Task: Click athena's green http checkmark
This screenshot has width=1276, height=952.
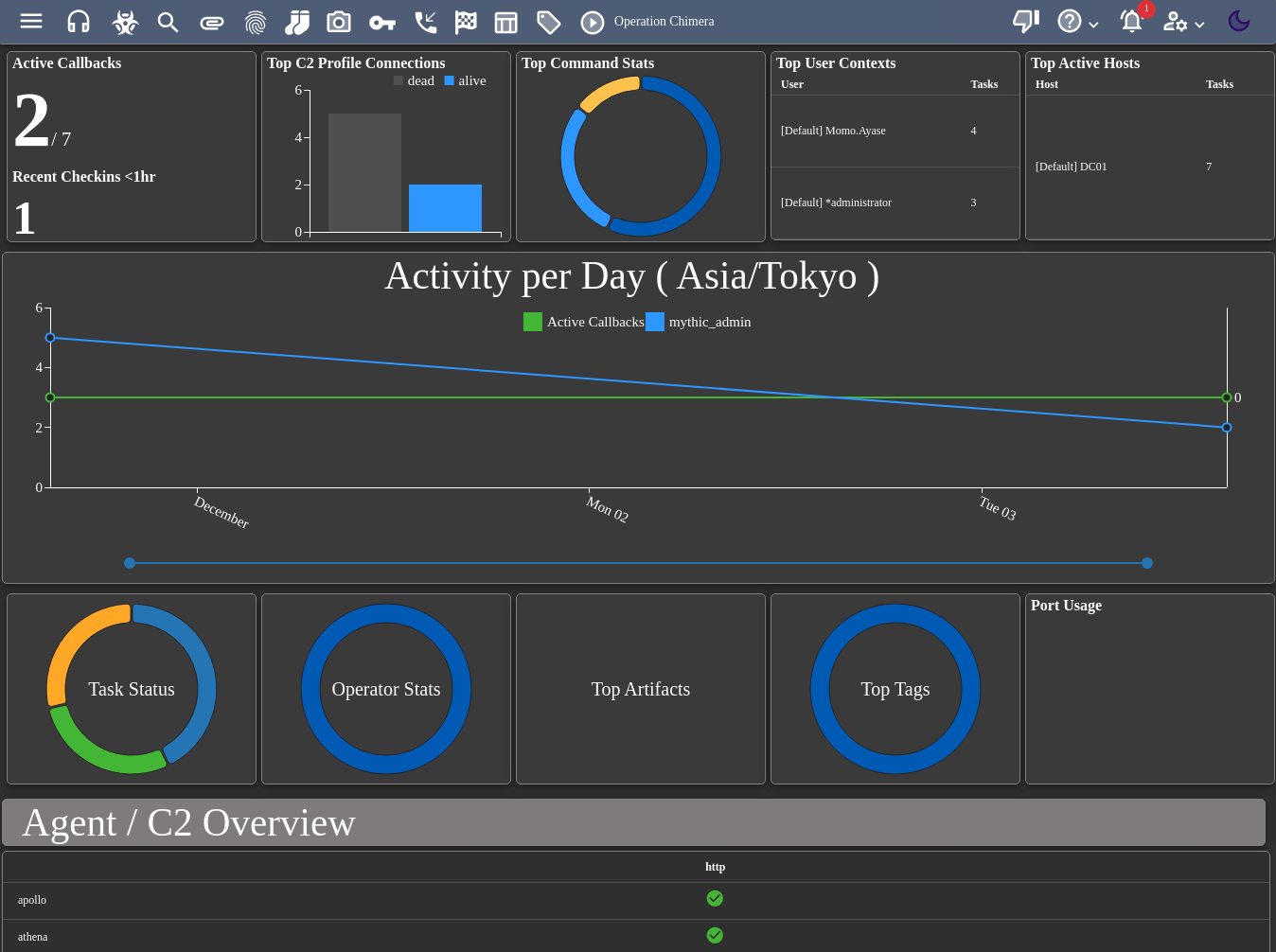Action: [715, 935]
